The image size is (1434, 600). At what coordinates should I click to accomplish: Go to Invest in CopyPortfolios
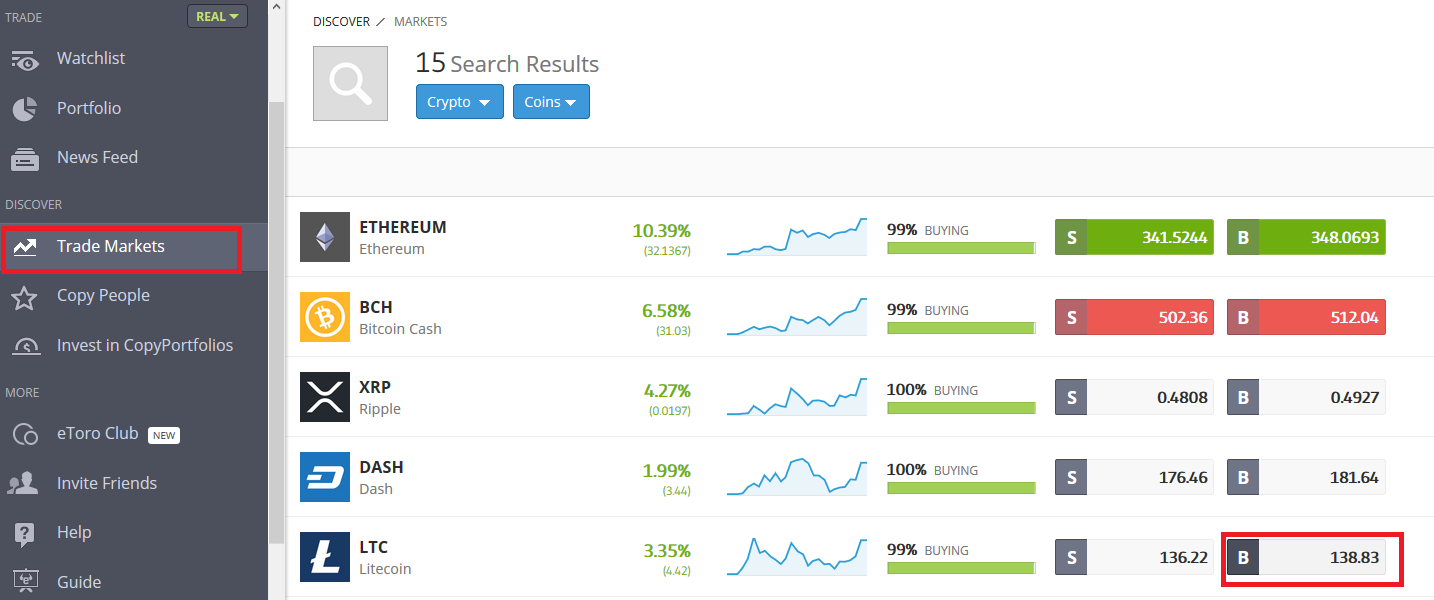click(x=144, y=346)
